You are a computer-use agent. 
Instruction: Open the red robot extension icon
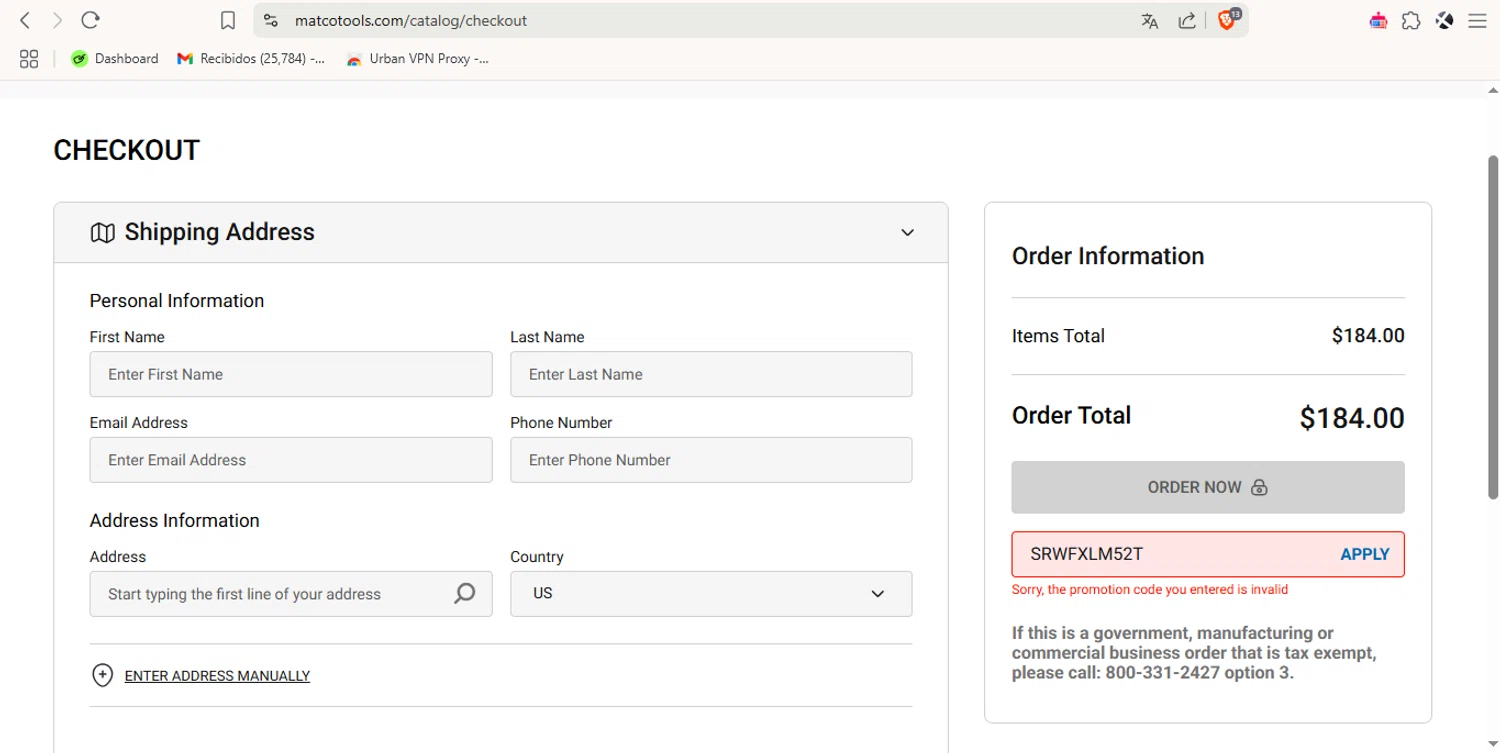point(1378,20)
